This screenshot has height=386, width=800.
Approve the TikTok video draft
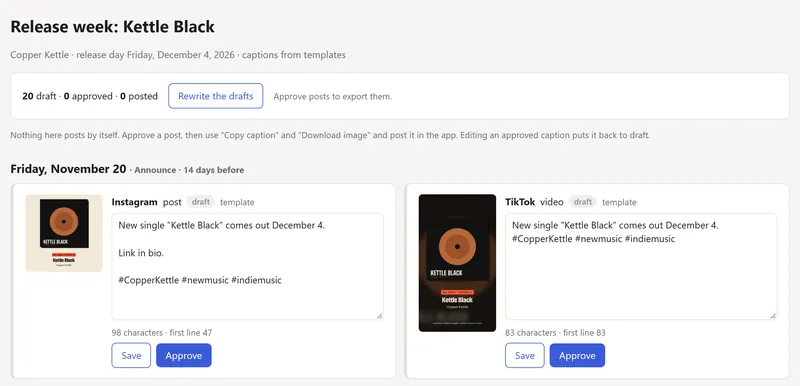(577, 355)
